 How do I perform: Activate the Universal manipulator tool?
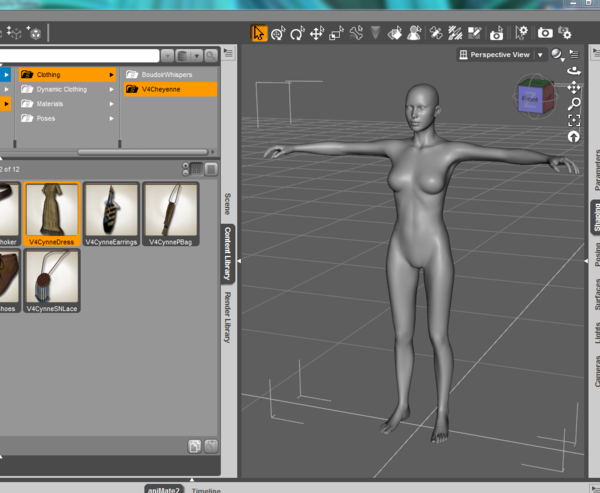point(278,33)
